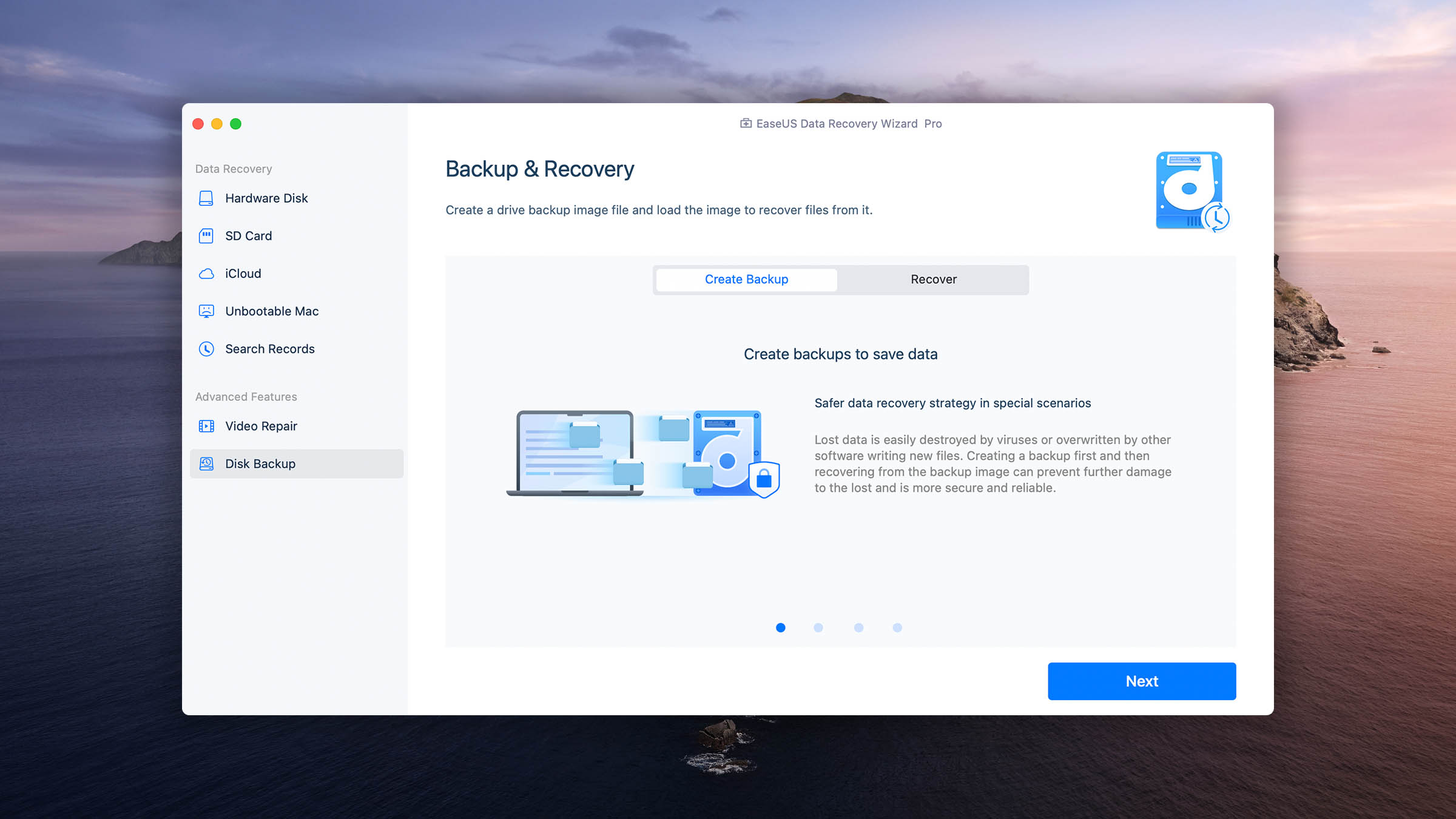Screen dimensions: 1456x819
Task: Expand the Data Recovery sidebar section
Action: coord(233,168)
